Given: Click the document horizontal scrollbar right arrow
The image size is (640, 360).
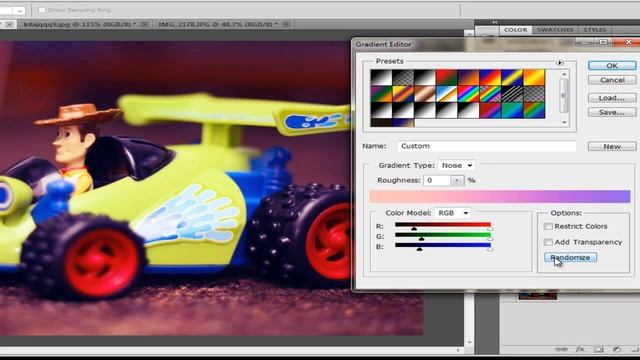Looking at the screenshot, I should click(458, 350).
